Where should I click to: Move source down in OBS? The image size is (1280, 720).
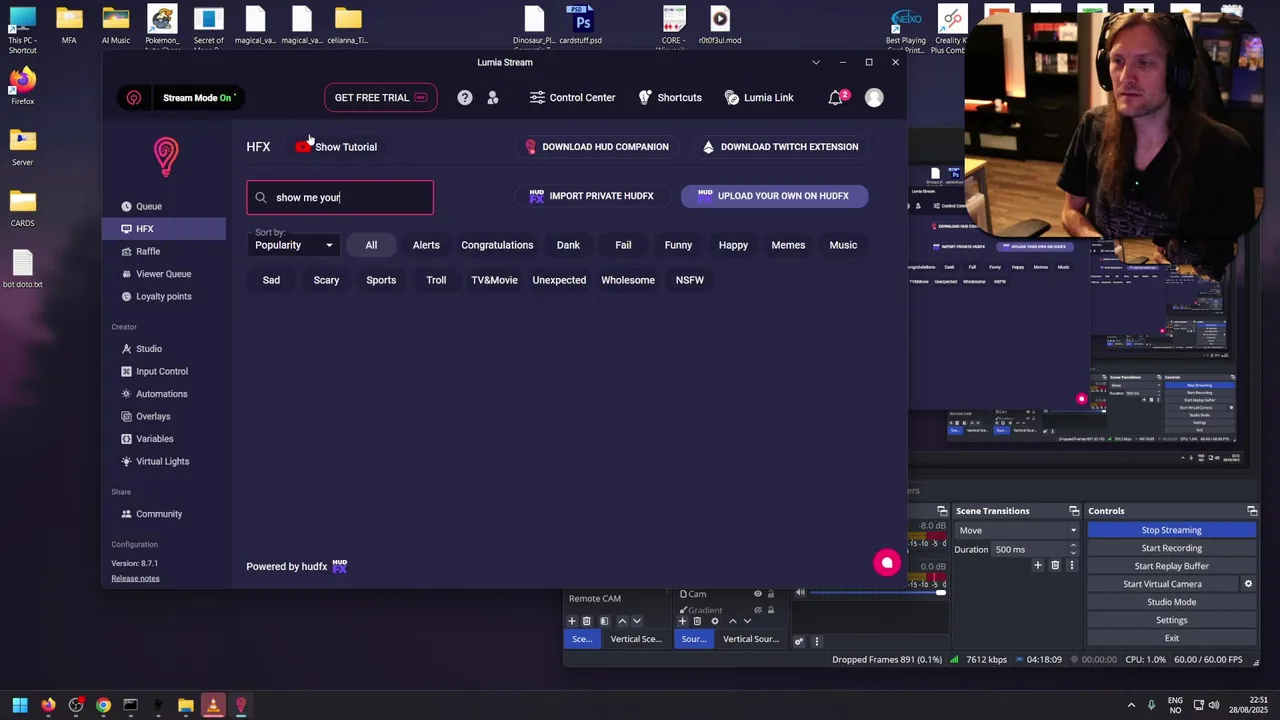pos(747,621)
